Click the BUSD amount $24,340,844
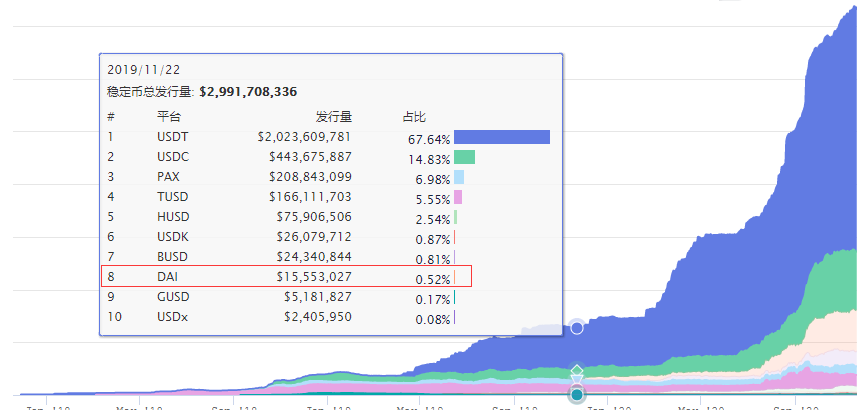The image size is (857, 410). click(314, 256)
